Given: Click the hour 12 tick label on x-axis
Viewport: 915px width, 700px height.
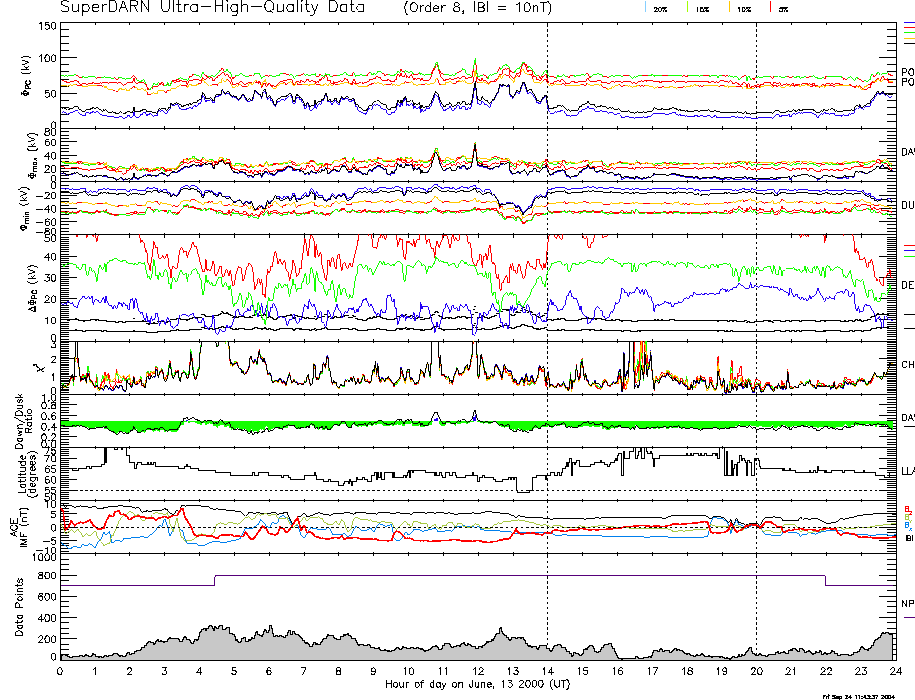Looking at the screenshot, I should [x=477, y=671].
